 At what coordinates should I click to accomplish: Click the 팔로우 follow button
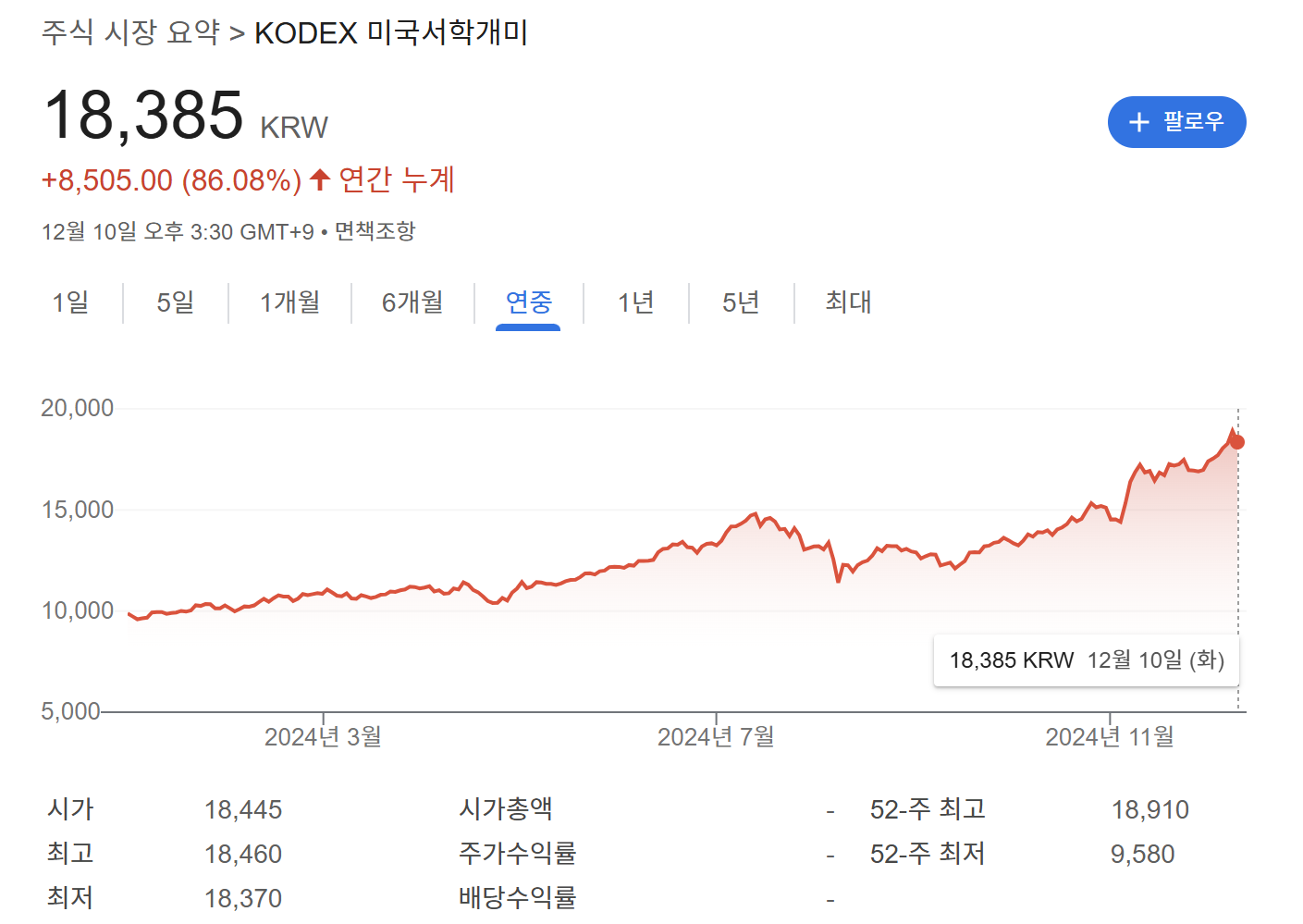pyautogui.click(x=1176, y=122)
